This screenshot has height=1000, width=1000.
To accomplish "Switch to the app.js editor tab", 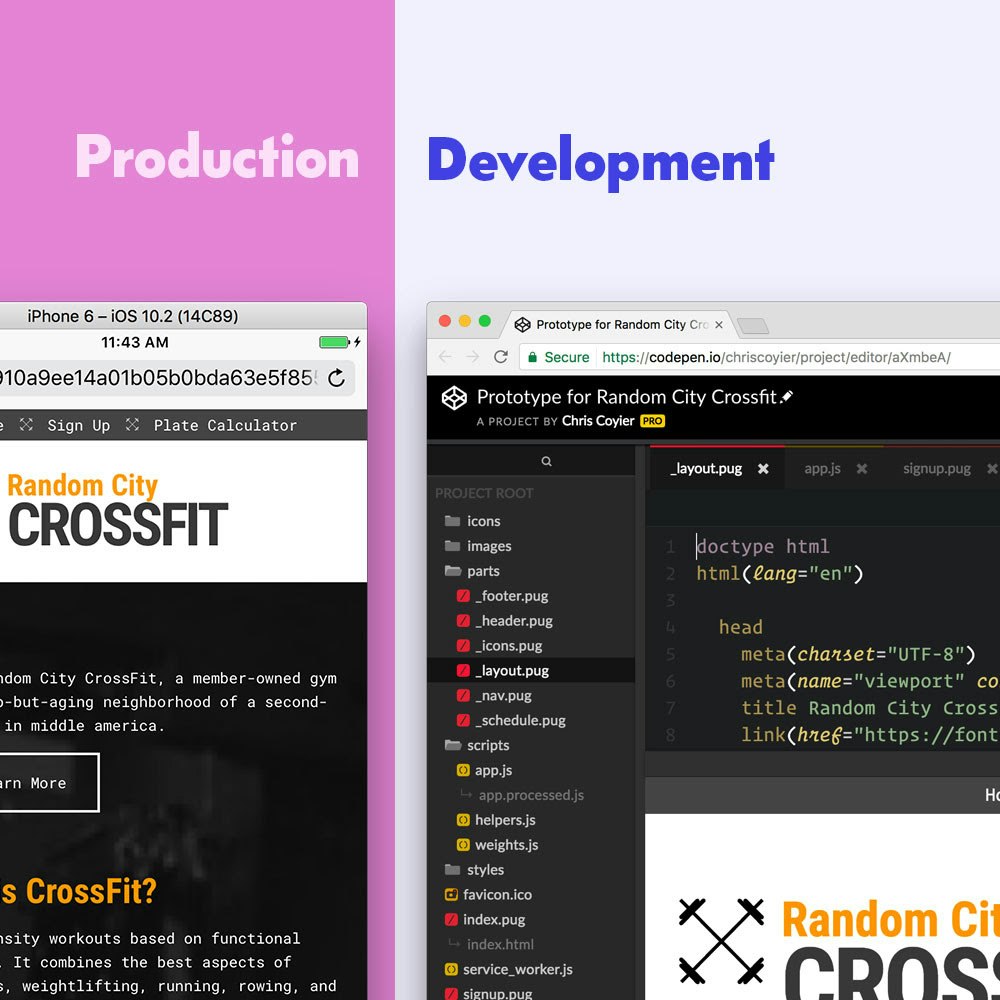I will pyautogui.click(x=822, y=469).
